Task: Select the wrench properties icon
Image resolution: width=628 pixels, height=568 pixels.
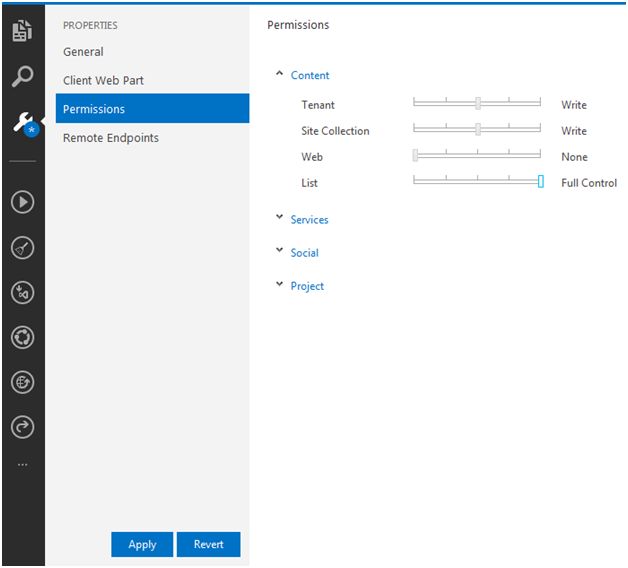Action: pos(22,123)
